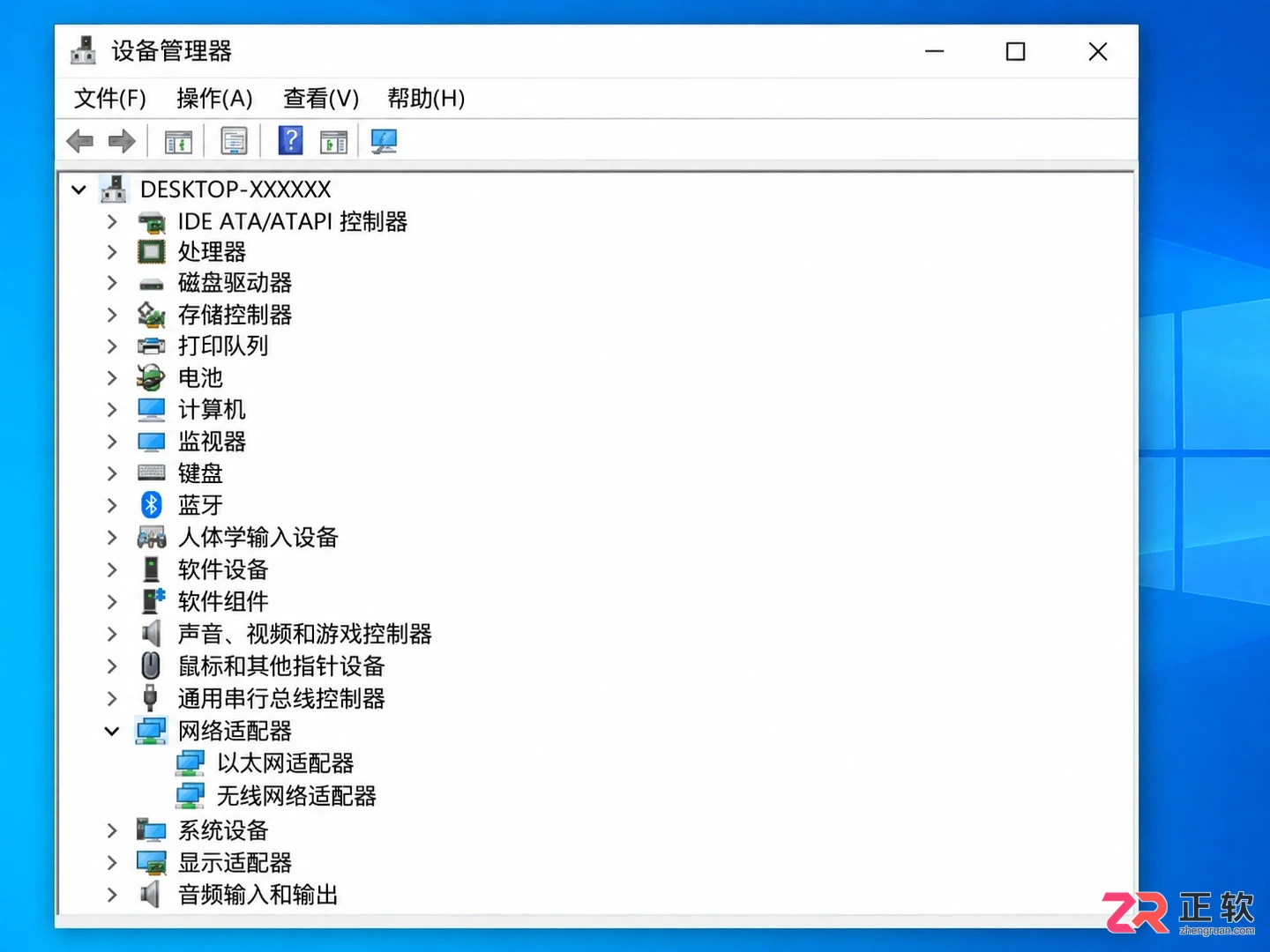
Task: Click the blue Help question mark icon
Action: point(290,141)
